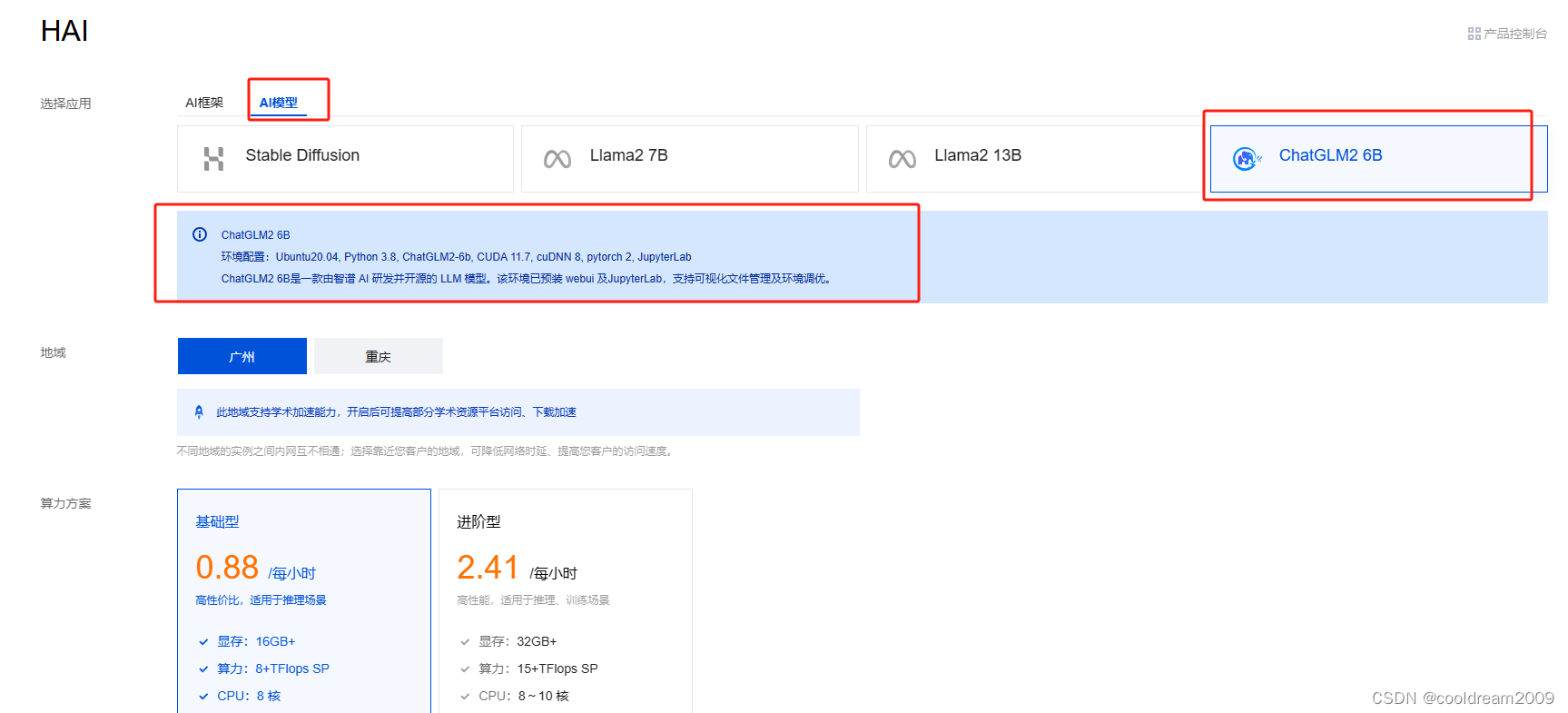Click the 算力方案 section label
1568x713 pixels.
[65, 503]
